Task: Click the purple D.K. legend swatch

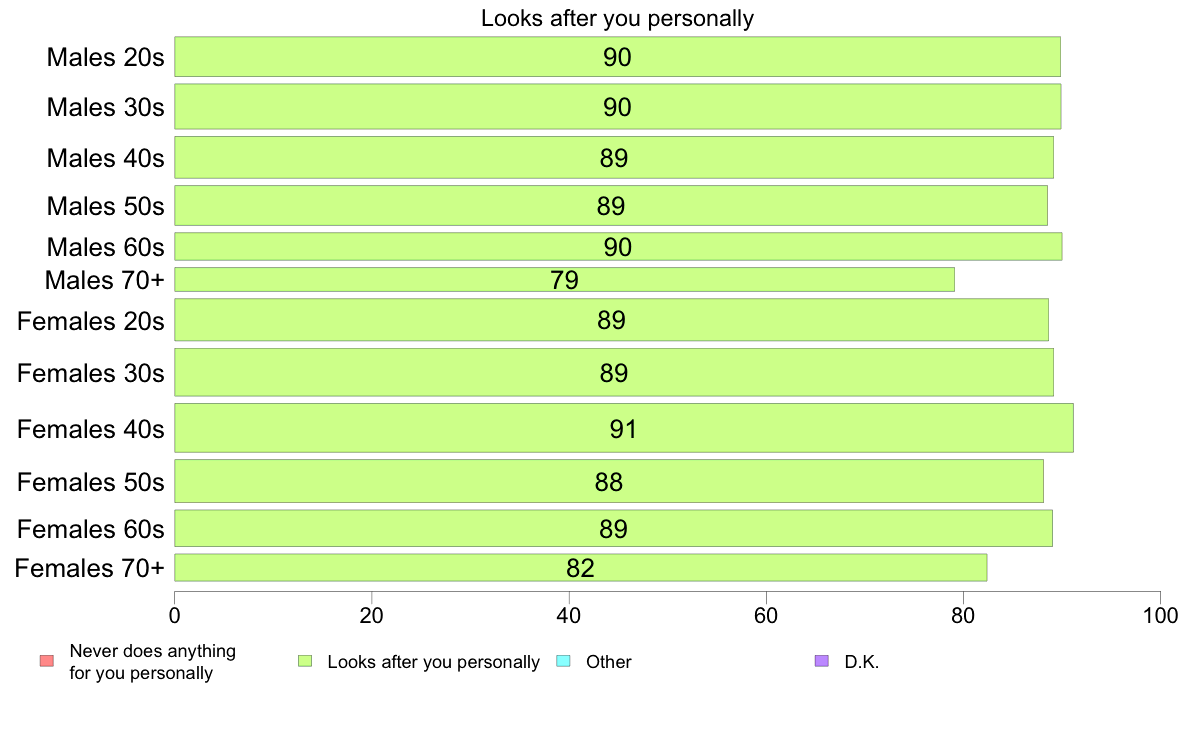Action: click(x=822, y=661)
